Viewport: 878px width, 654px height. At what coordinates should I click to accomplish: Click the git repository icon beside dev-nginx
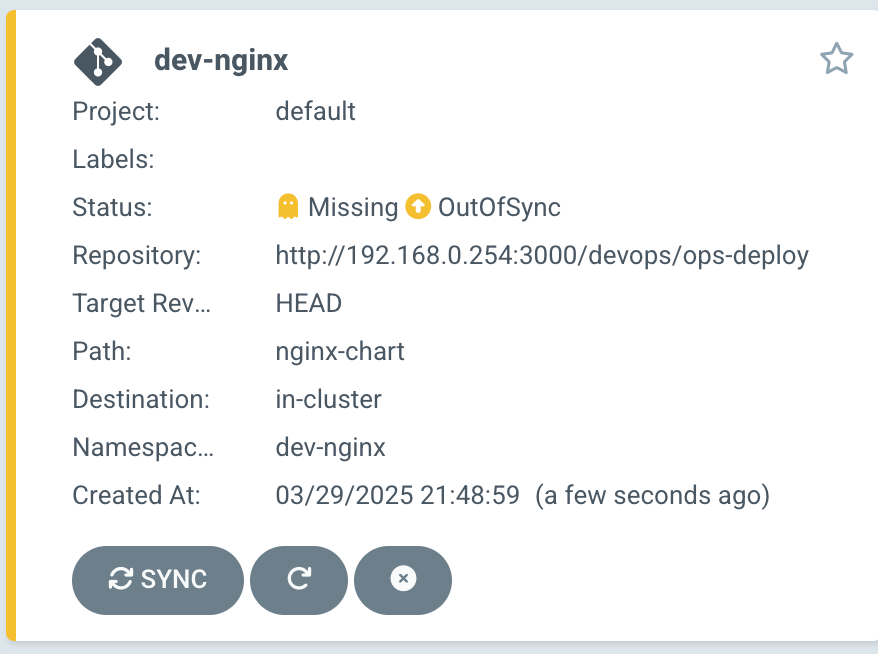[97, 62]
